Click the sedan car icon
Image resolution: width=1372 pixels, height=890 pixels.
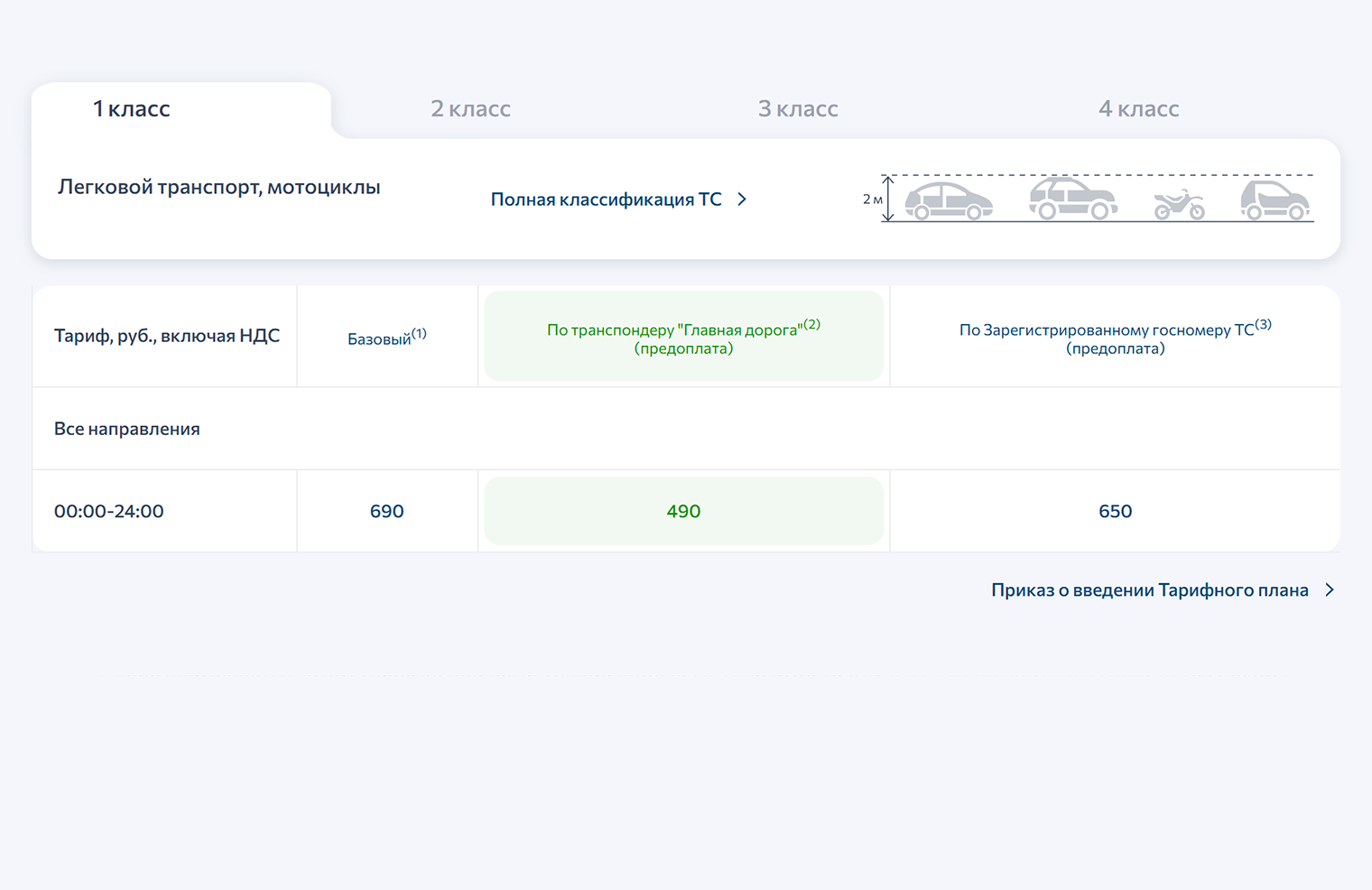tap(949, 201)
